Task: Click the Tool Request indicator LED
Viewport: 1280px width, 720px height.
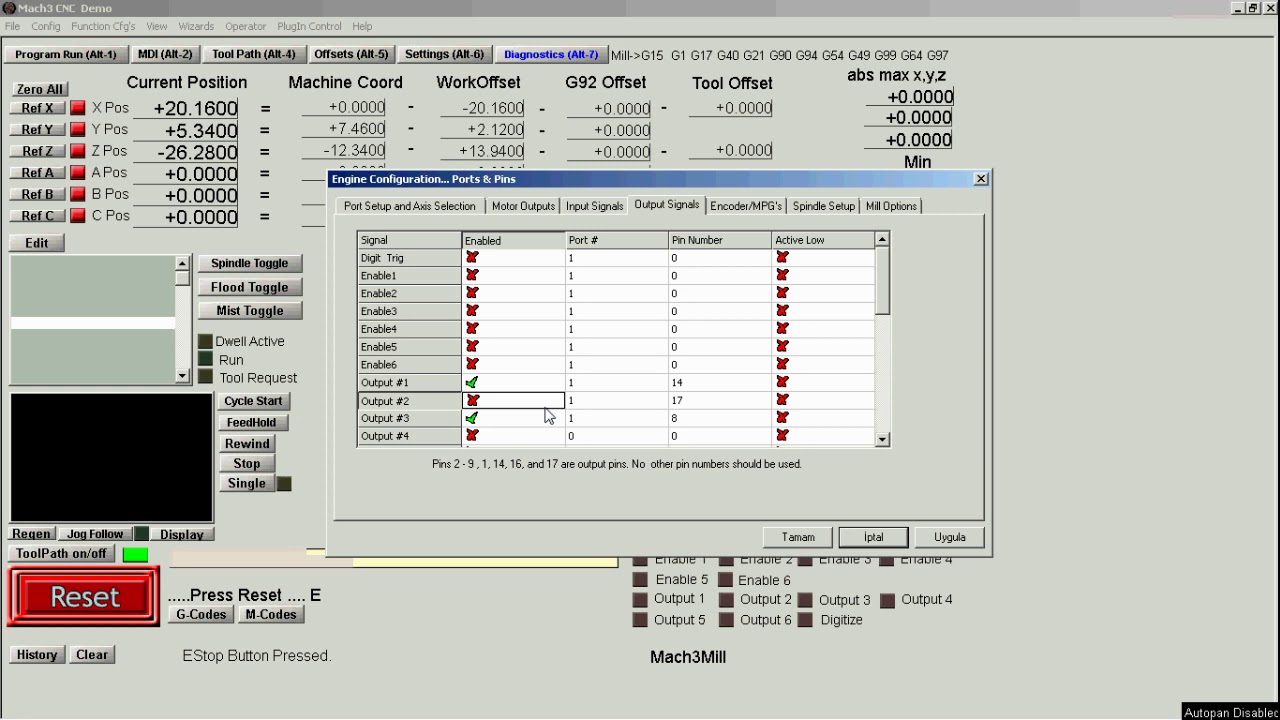Action: click(x=205, y=377)
